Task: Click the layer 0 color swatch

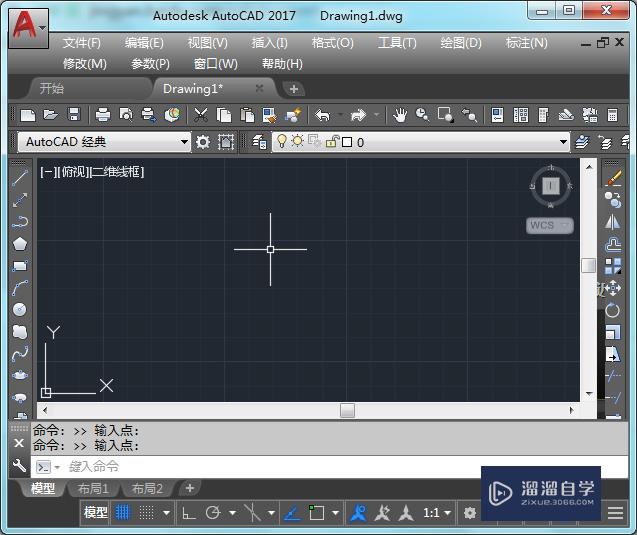Action: [x=347, y=142]
